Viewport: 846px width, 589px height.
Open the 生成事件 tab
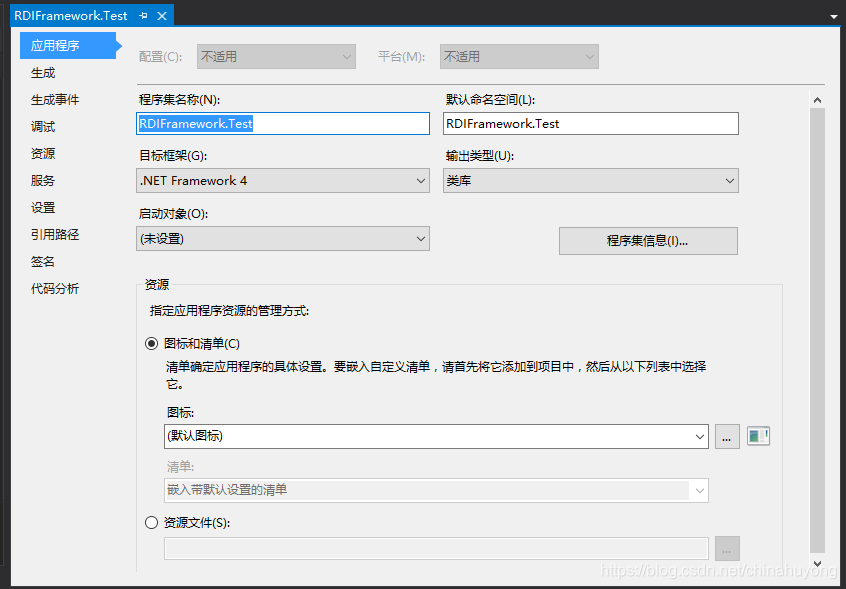coord(55,100)
